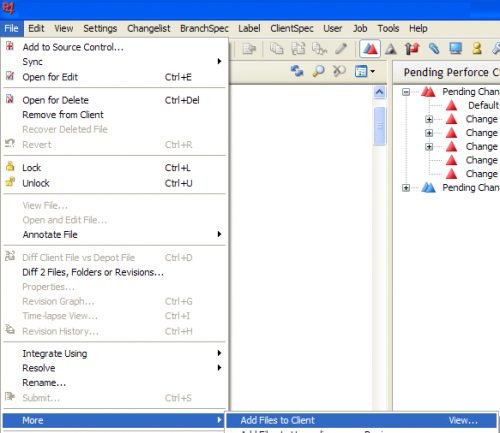Select the Default changelist tree item
The width and height of the screenshot is (500, 433).
pos(483,105)
